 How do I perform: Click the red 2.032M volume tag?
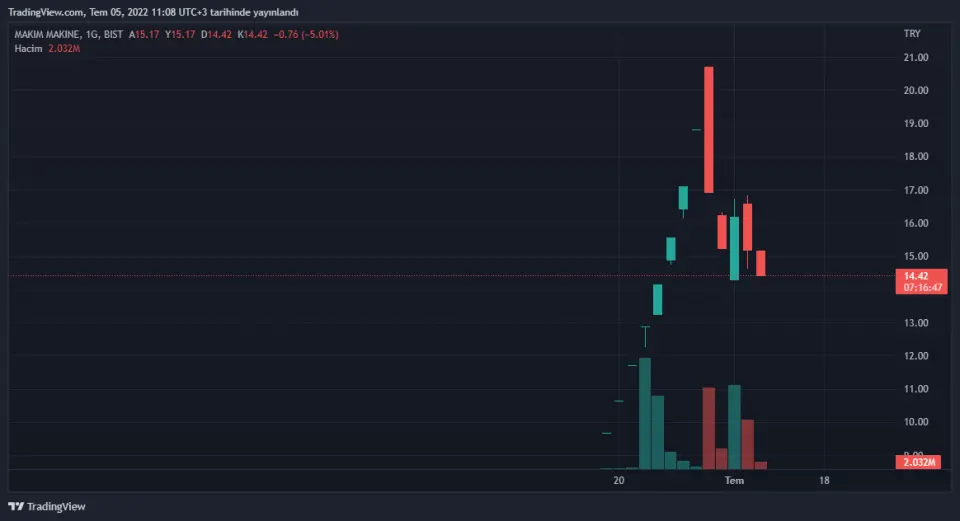click(918, 462)
